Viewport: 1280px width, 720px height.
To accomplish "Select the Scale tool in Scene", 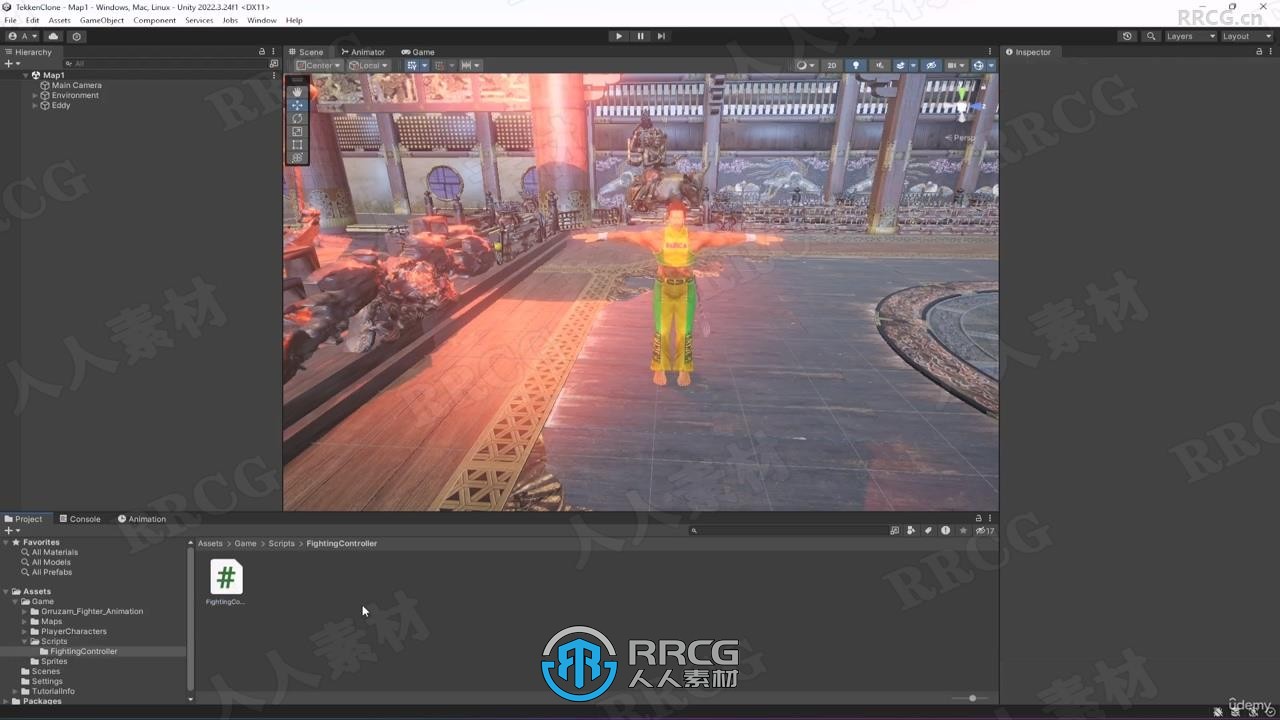I will pyautogui.click(x=297, y=131).
